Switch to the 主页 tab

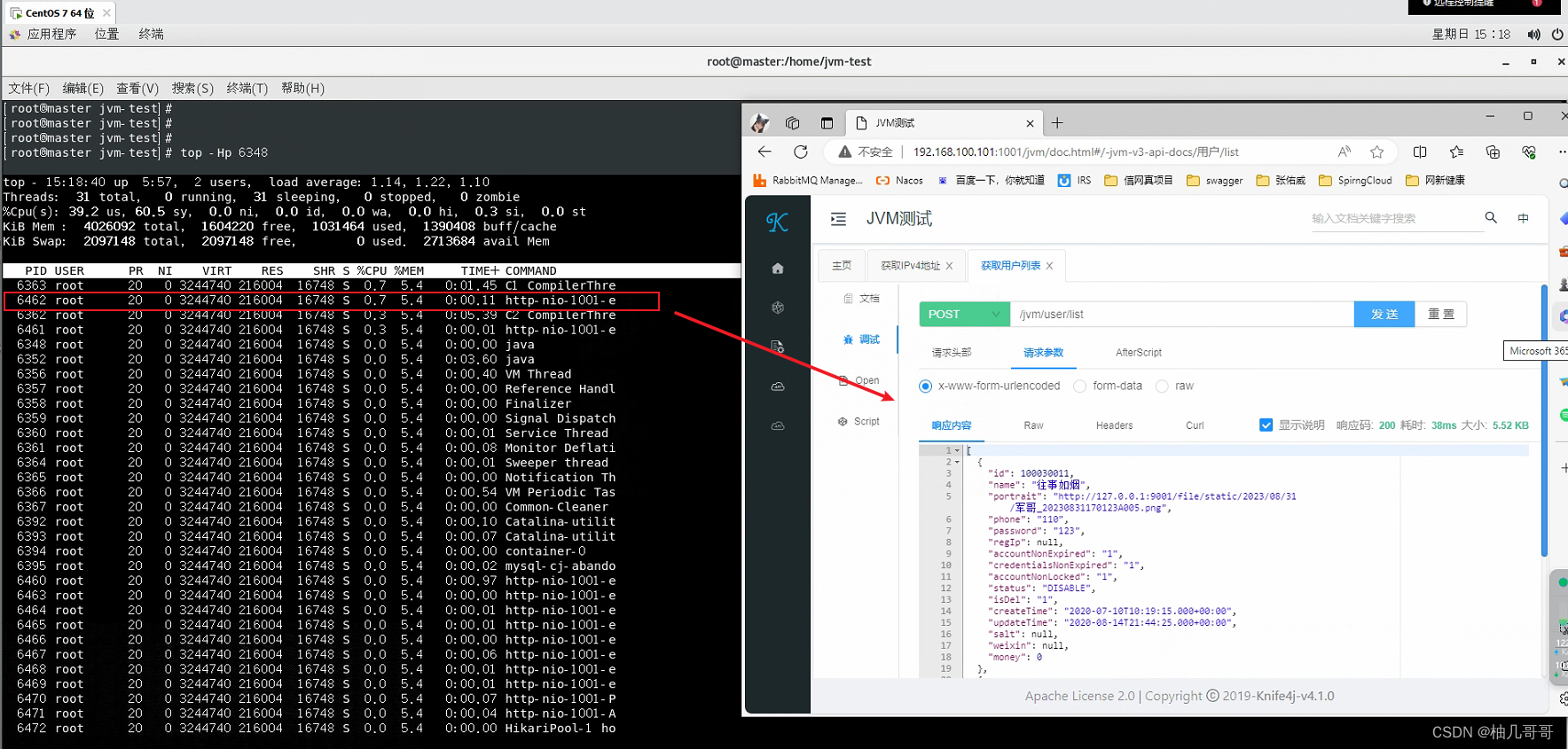click(842, 265)
